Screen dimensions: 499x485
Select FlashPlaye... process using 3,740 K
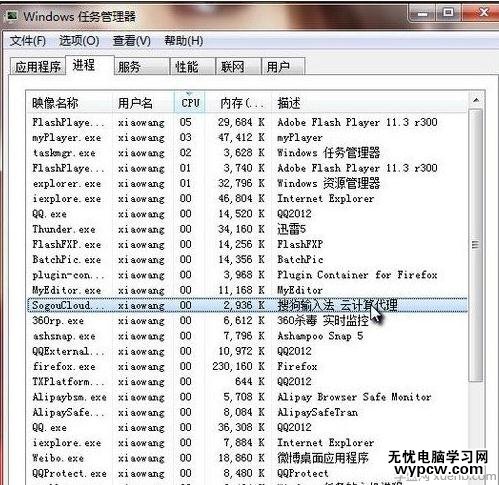pos(247,168)
